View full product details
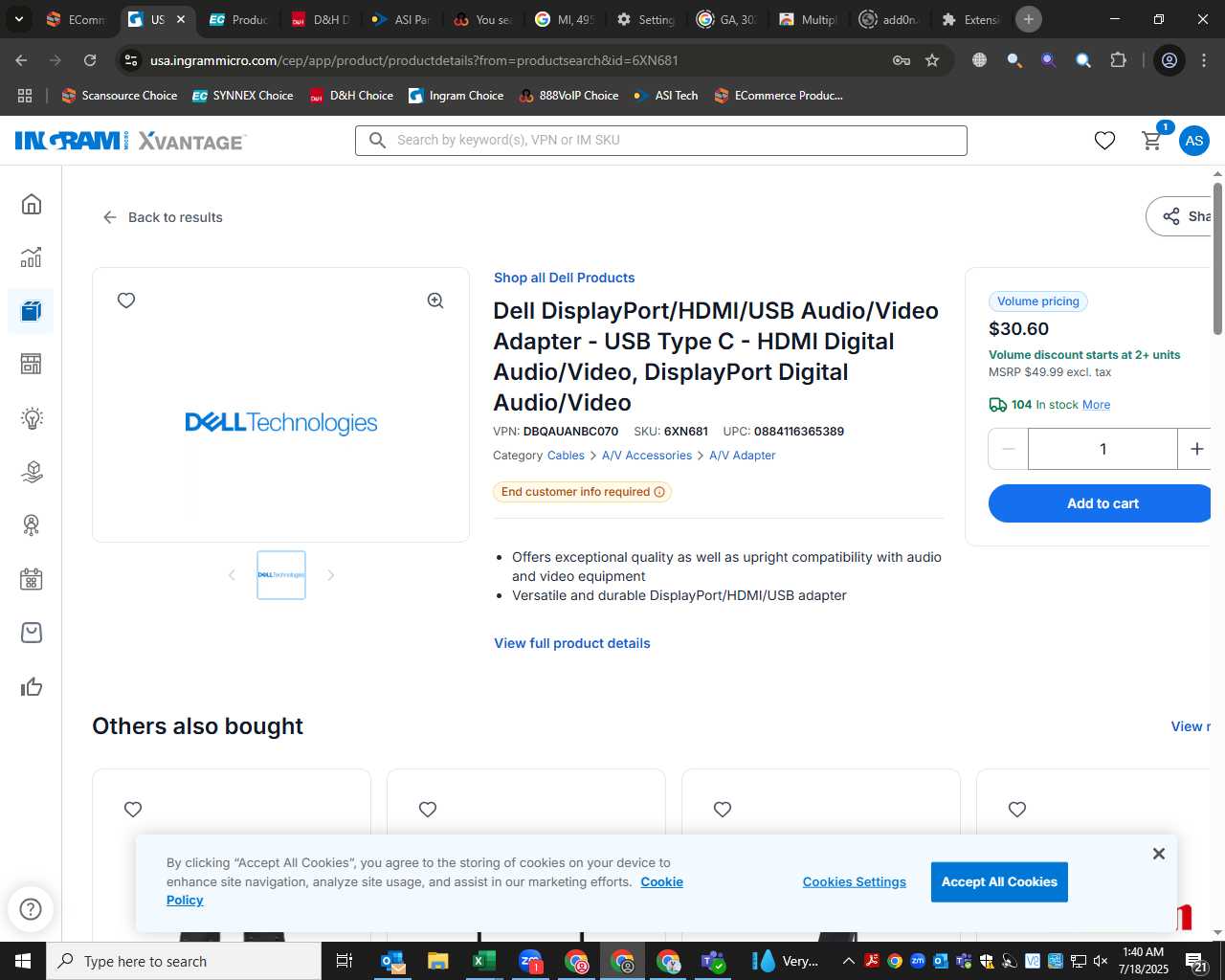This screenshot has height=980, width=1225. click(x=572, y=643)
